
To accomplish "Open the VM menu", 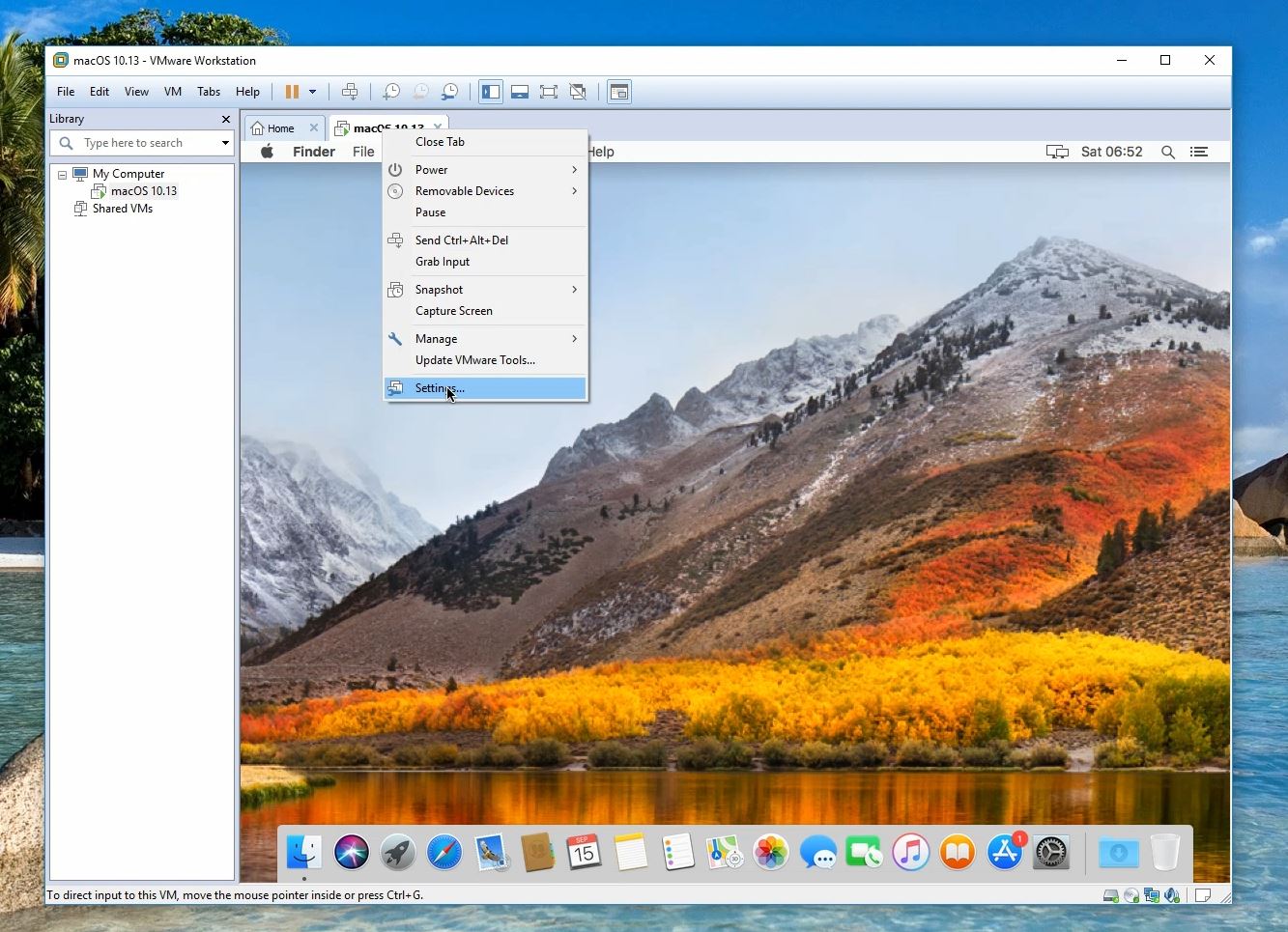I will pos(173,92).
